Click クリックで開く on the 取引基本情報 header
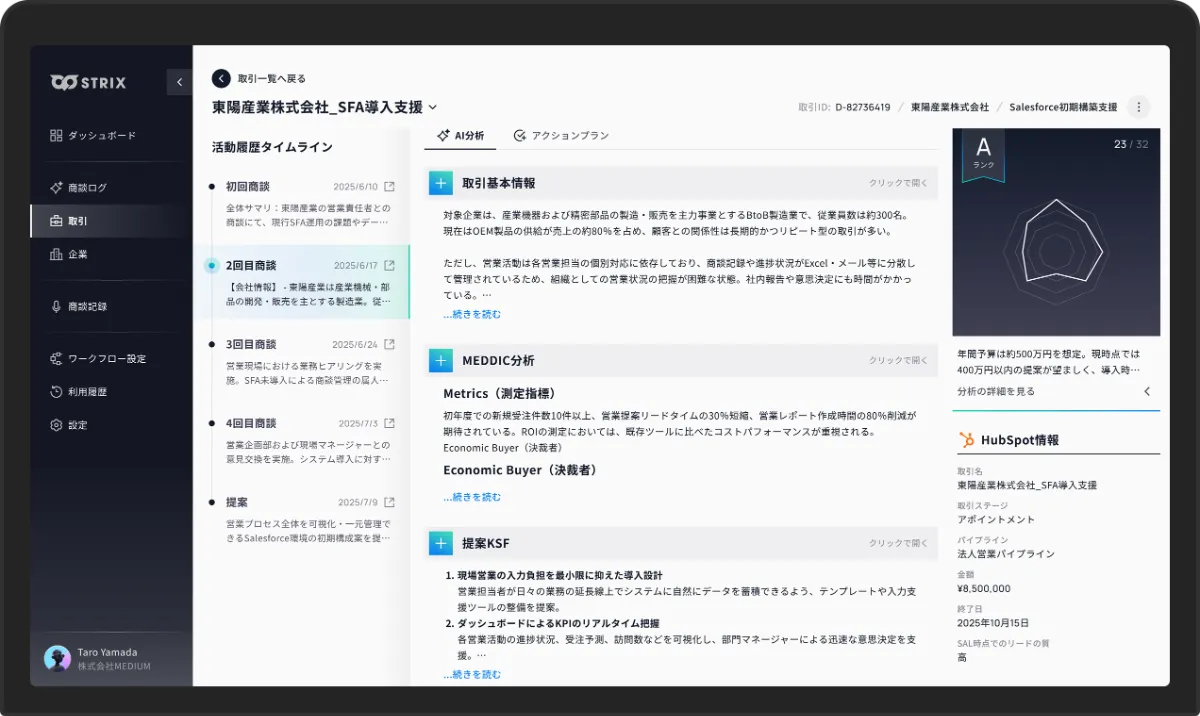The width and height of the screenshot is (1200, 716). (x=898, y=183)
